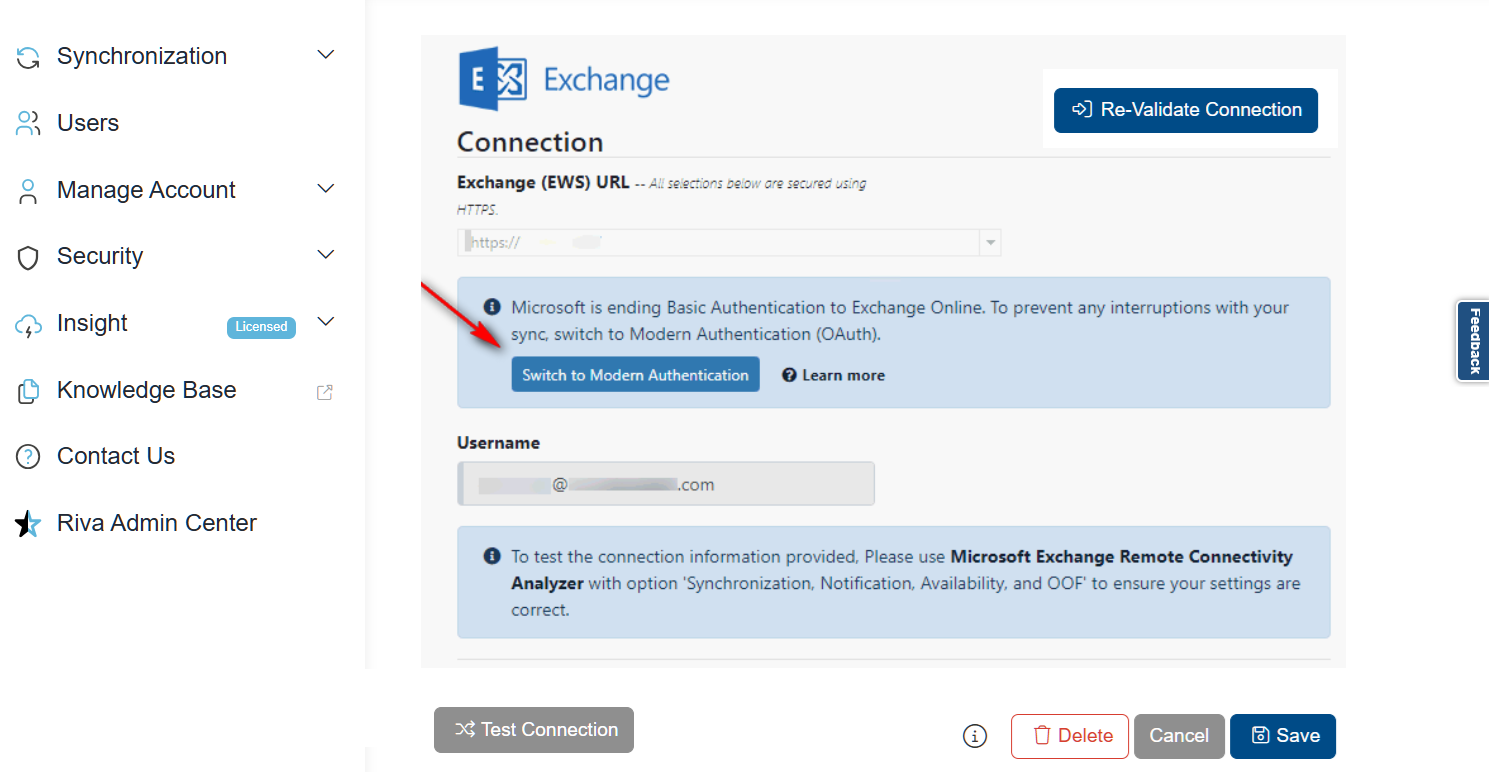Click the info icon beside the Delete button
1489x772 pixels.
coord(975,736)
